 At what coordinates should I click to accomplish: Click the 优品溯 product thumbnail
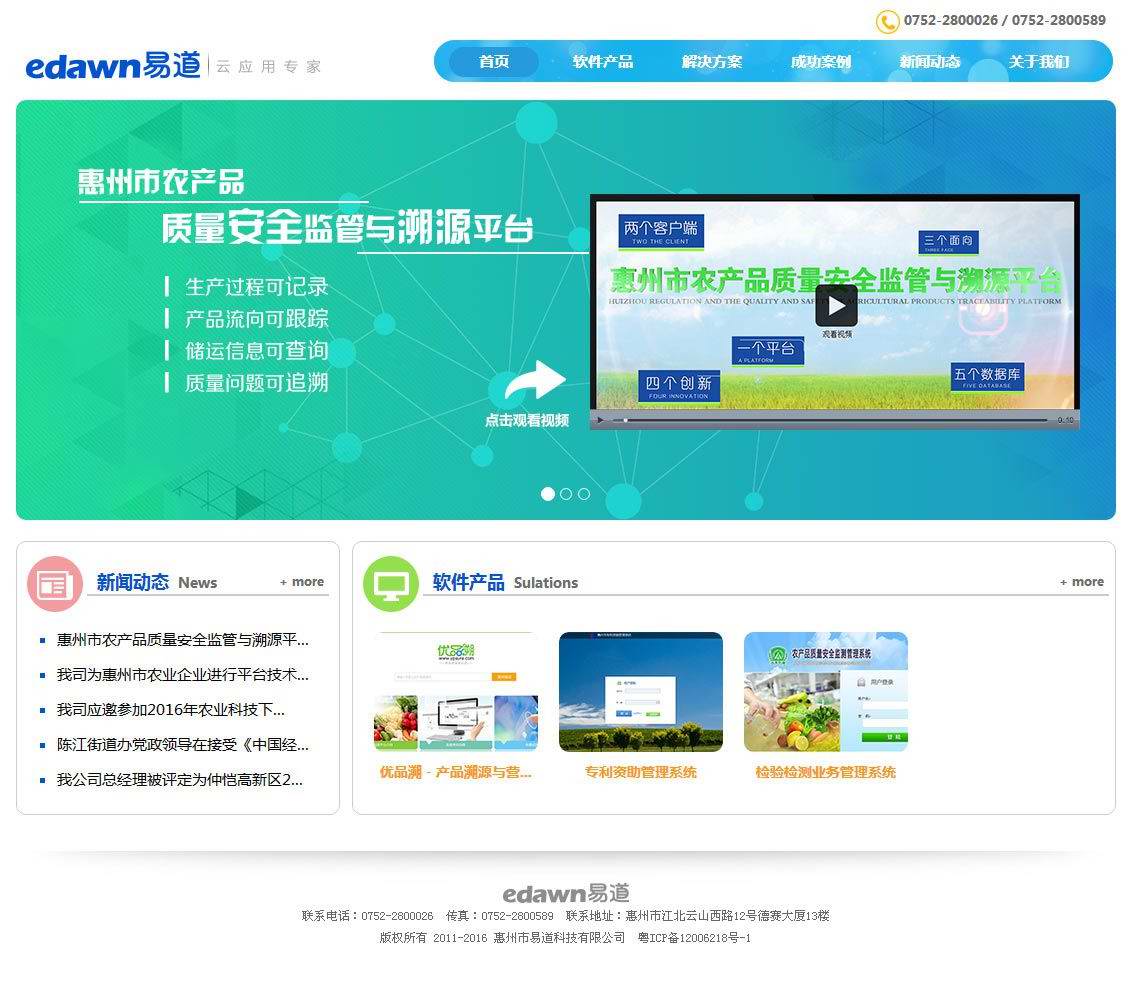(456, 691)
